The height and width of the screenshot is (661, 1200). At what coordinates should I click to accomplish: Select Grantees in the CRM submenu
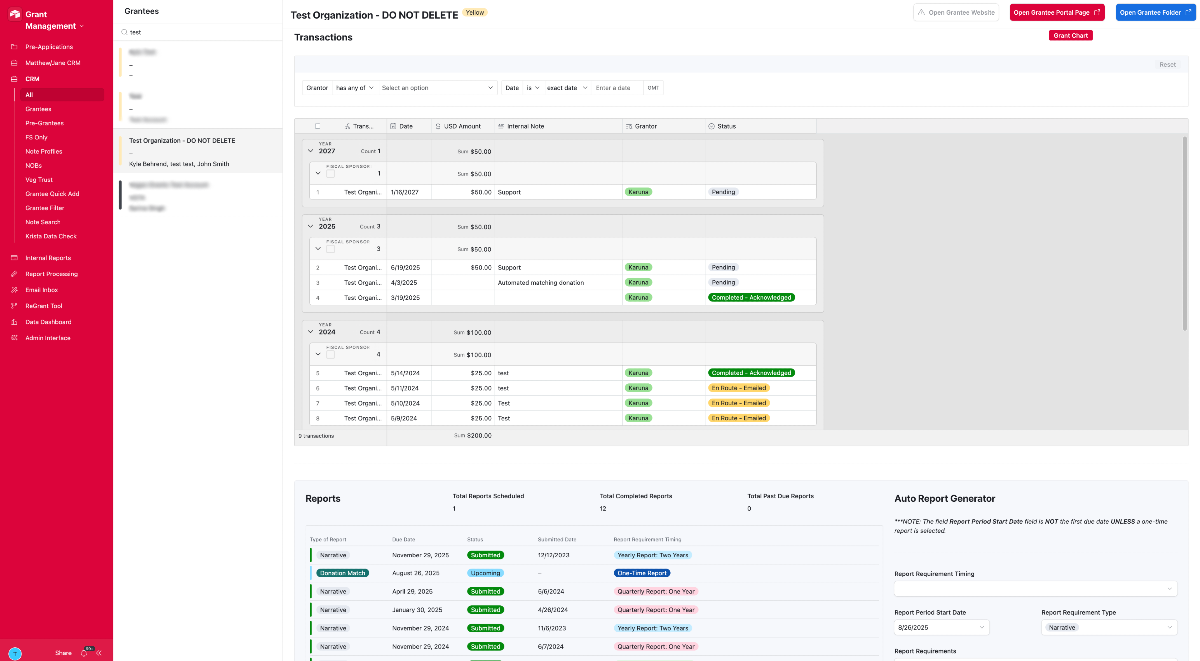[38, 109]
